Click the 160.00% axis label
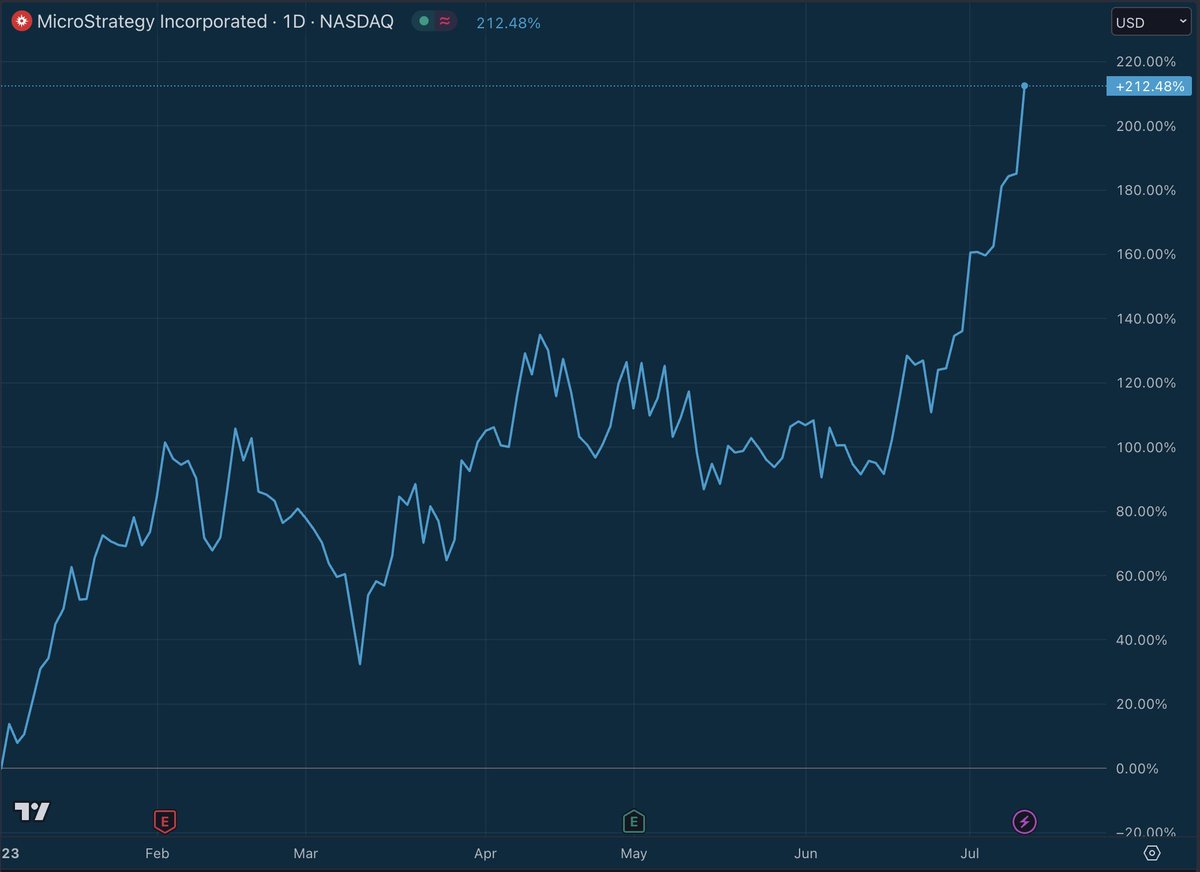The height and width of the screenshot is (872, 1200). click(x=1146, y=254)
